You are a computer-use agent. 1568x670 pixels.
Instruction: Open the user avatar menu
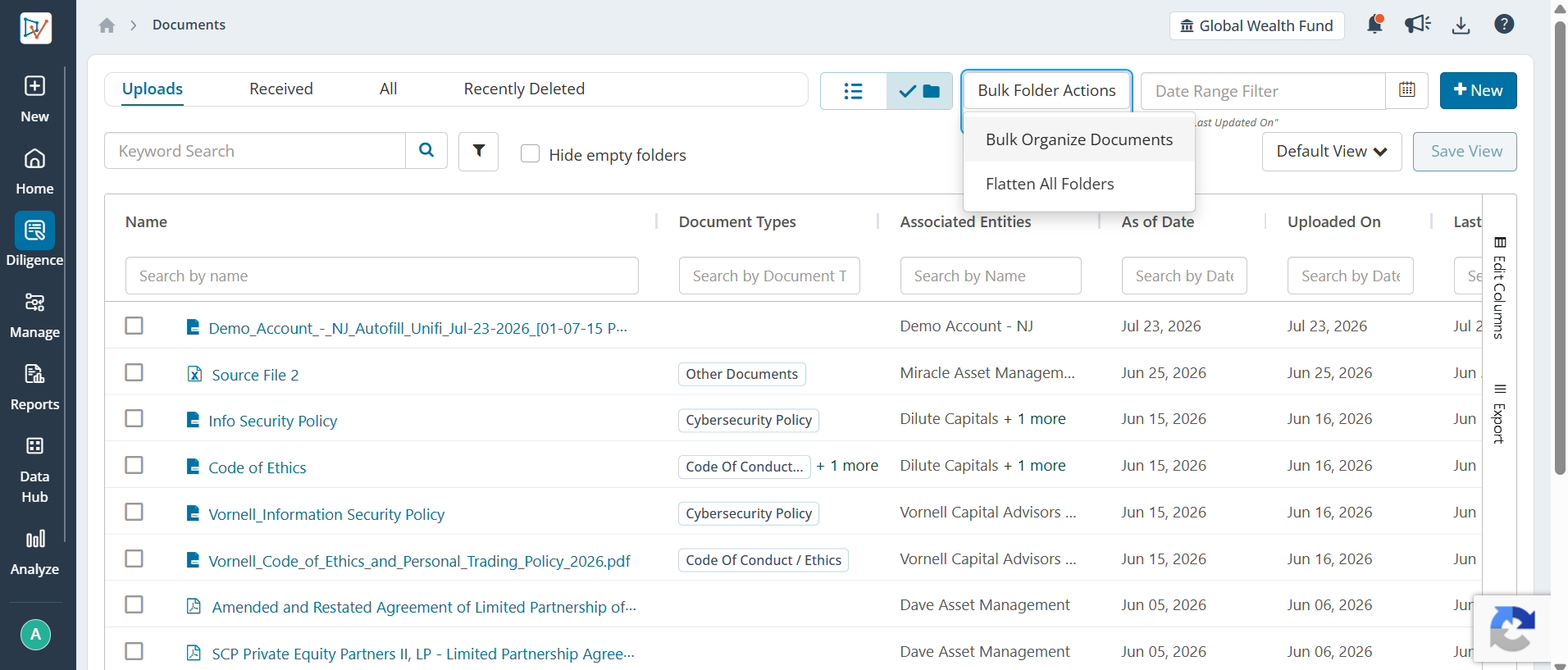click(x=35, y=634)
